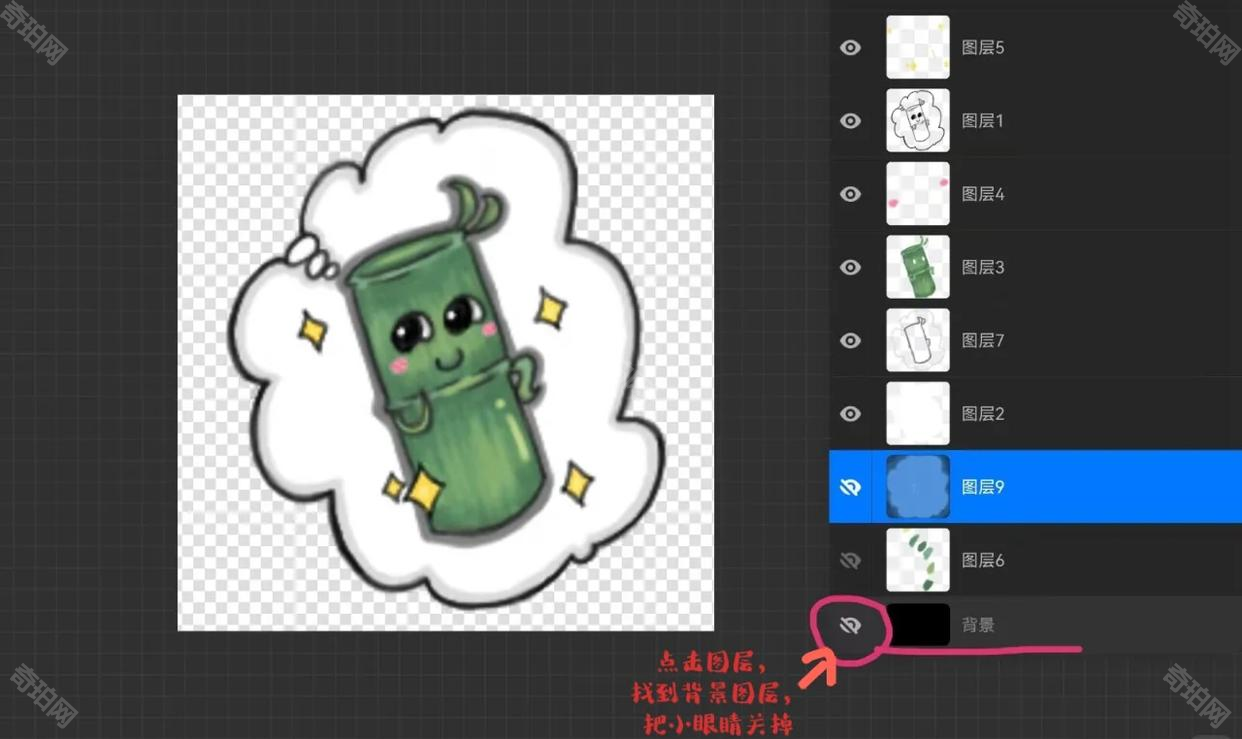Image resolution: width=1242 pixels, height=739 pixels.
Task: Select the 图层5 thumbnail with yellow sparkles
Action: [918, 47]
